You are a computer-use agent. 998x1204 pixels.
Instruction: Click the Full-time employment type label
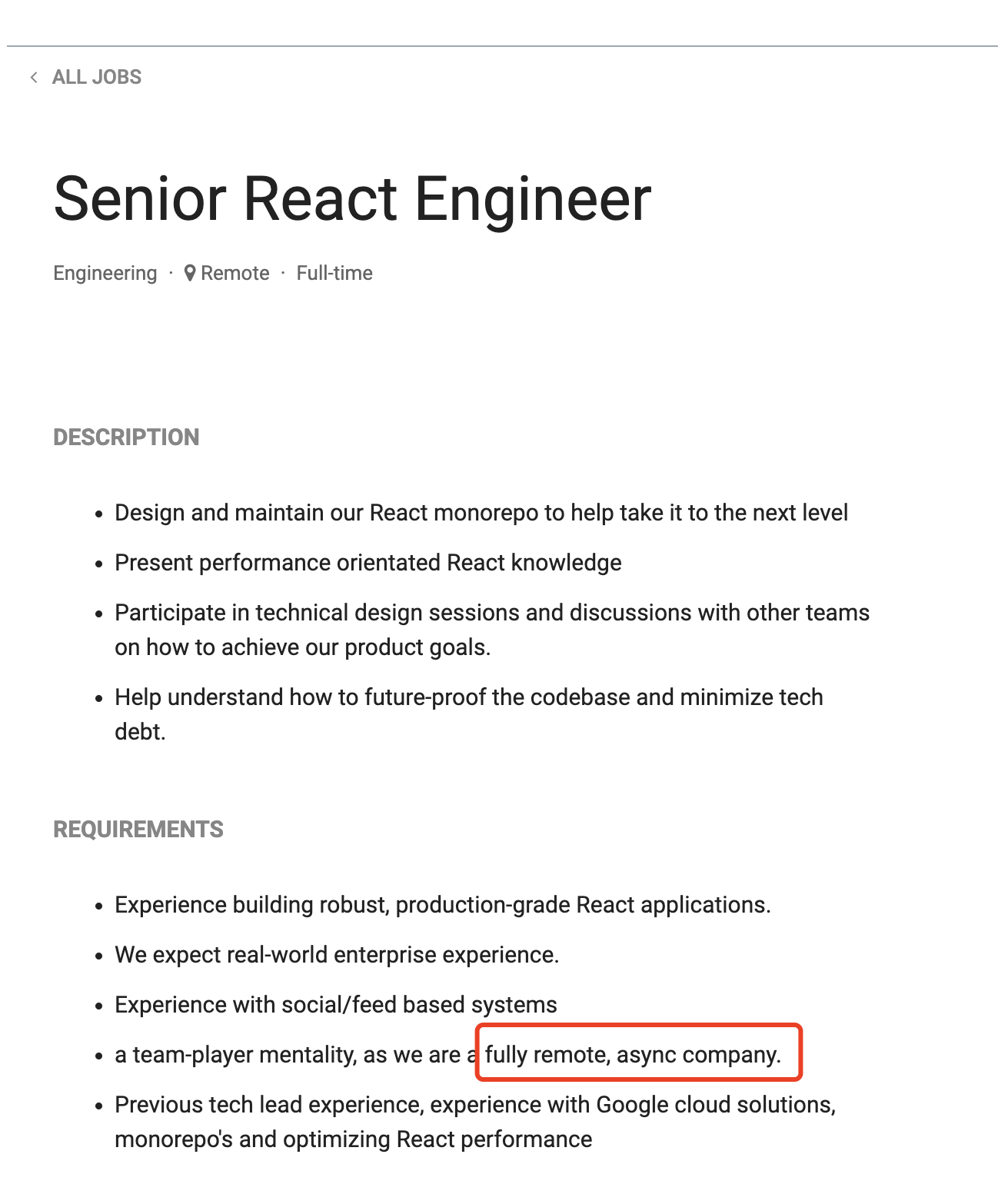click(x=334, y=273)
